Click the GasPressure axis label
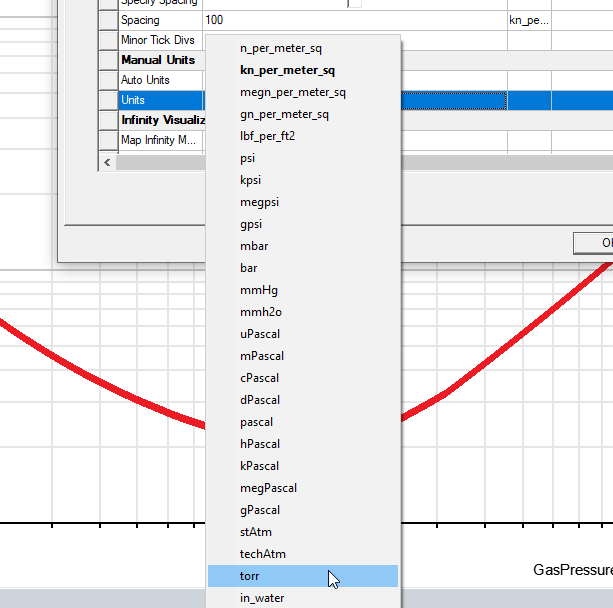The height and width of the screenshot is (608, 613). 573,570
